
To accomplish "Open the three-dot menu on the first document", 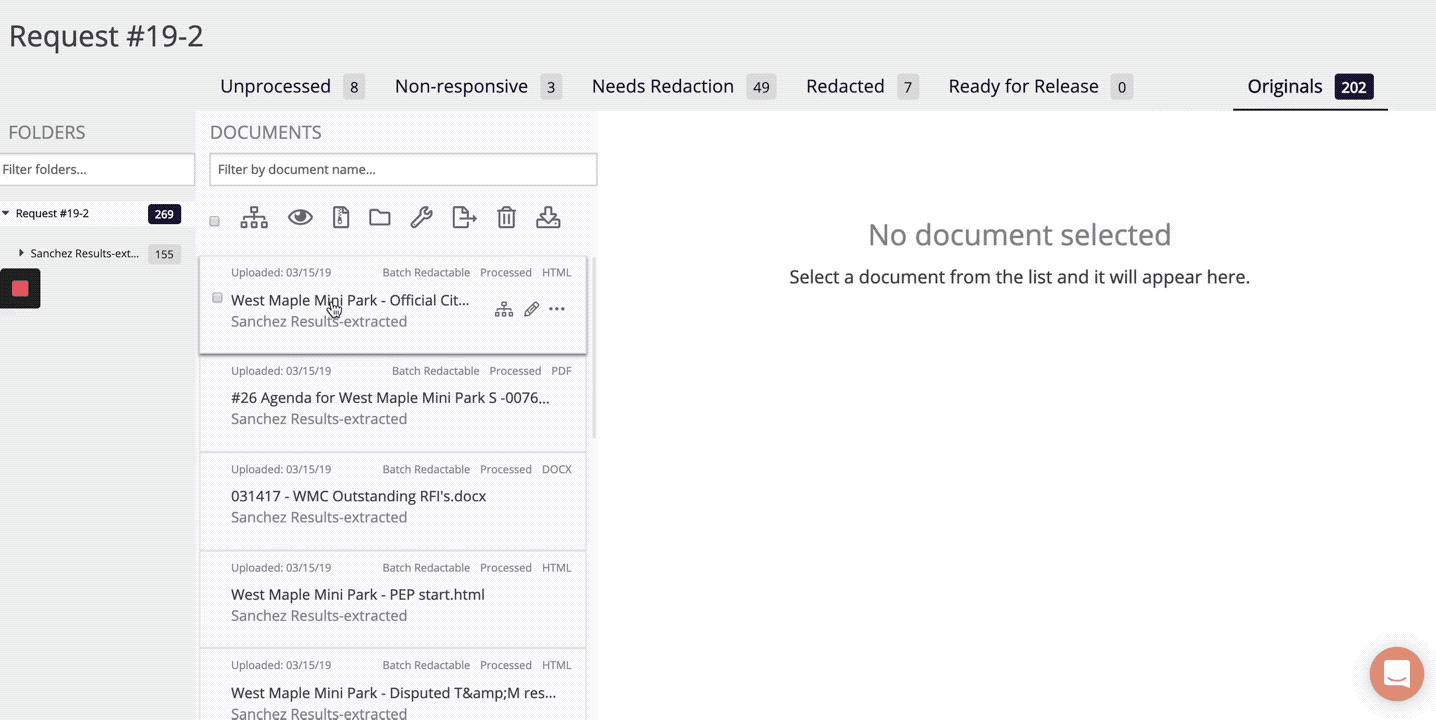I will coord(557,310).
